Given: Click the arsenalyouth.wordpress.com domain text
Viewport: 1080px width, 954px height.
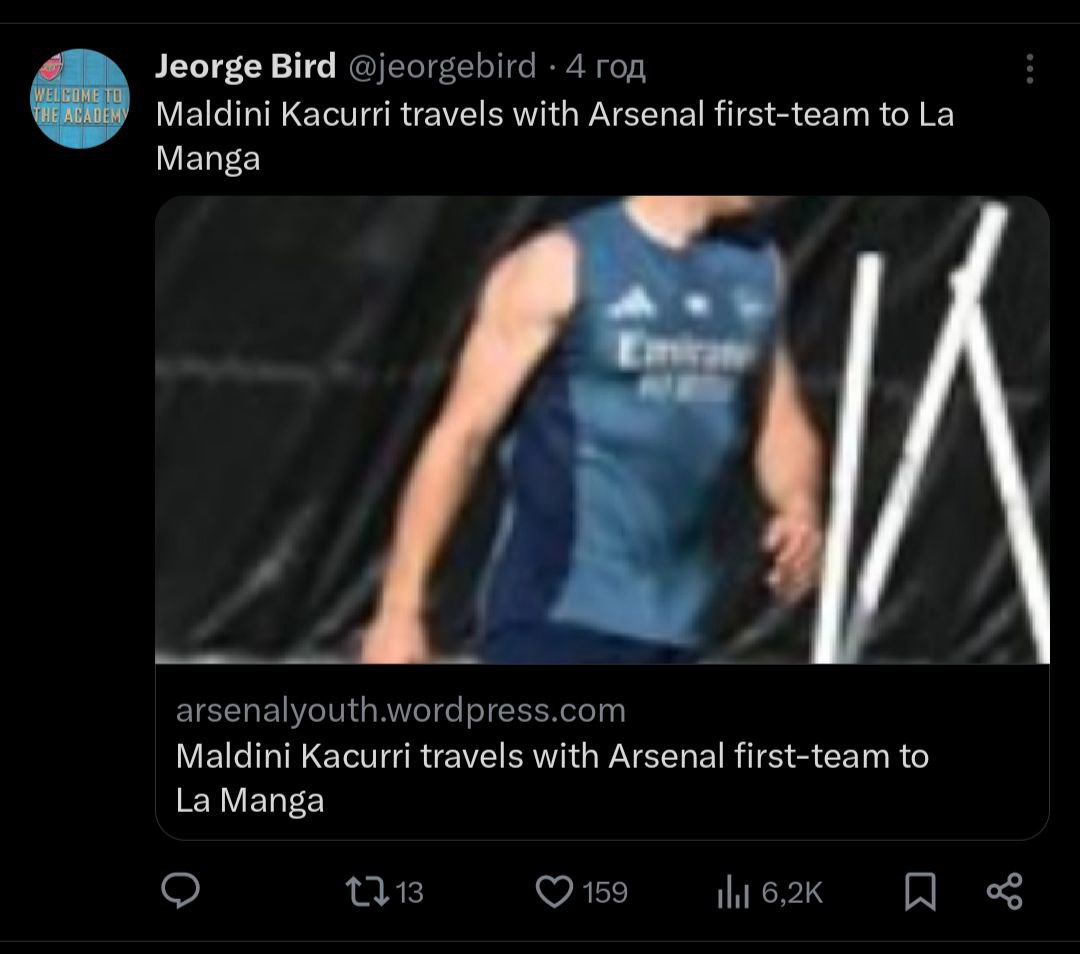Looking at the screenshot, I should pos(400,710).
